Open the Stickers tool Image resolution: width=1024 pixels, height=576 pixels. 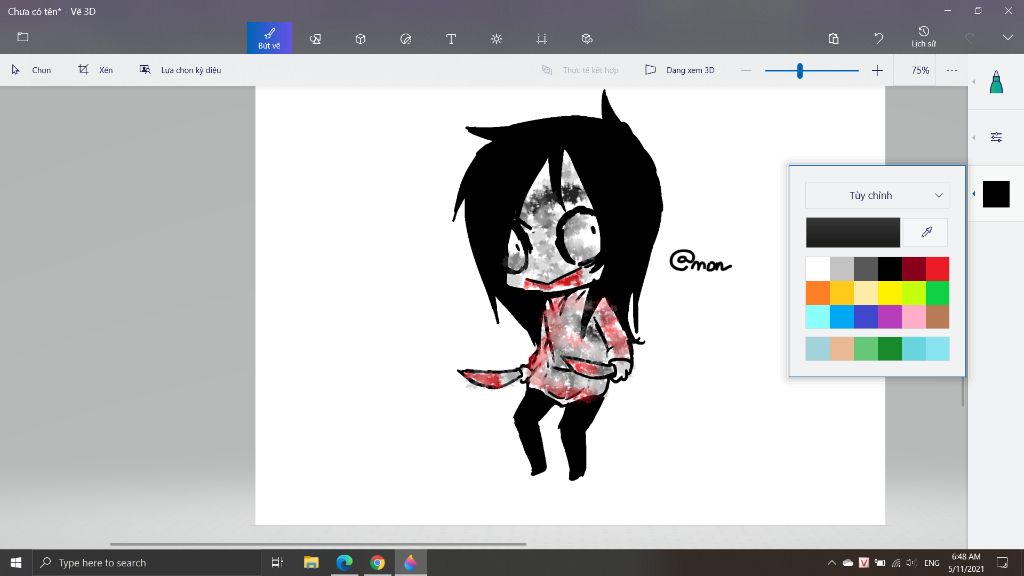point(406,39)
